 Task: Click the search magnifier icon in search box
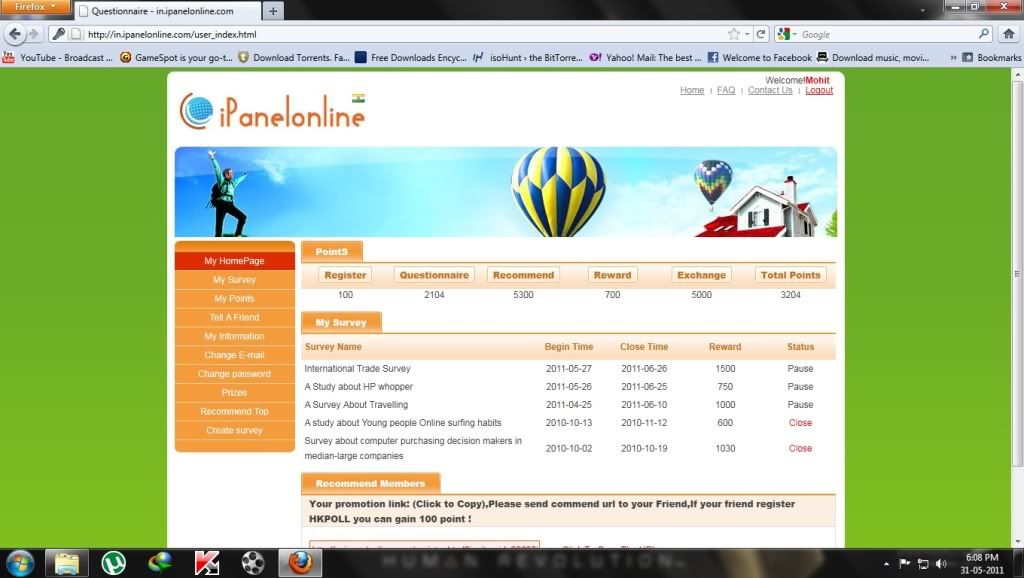pyautogui.click(x=984, y=34)
